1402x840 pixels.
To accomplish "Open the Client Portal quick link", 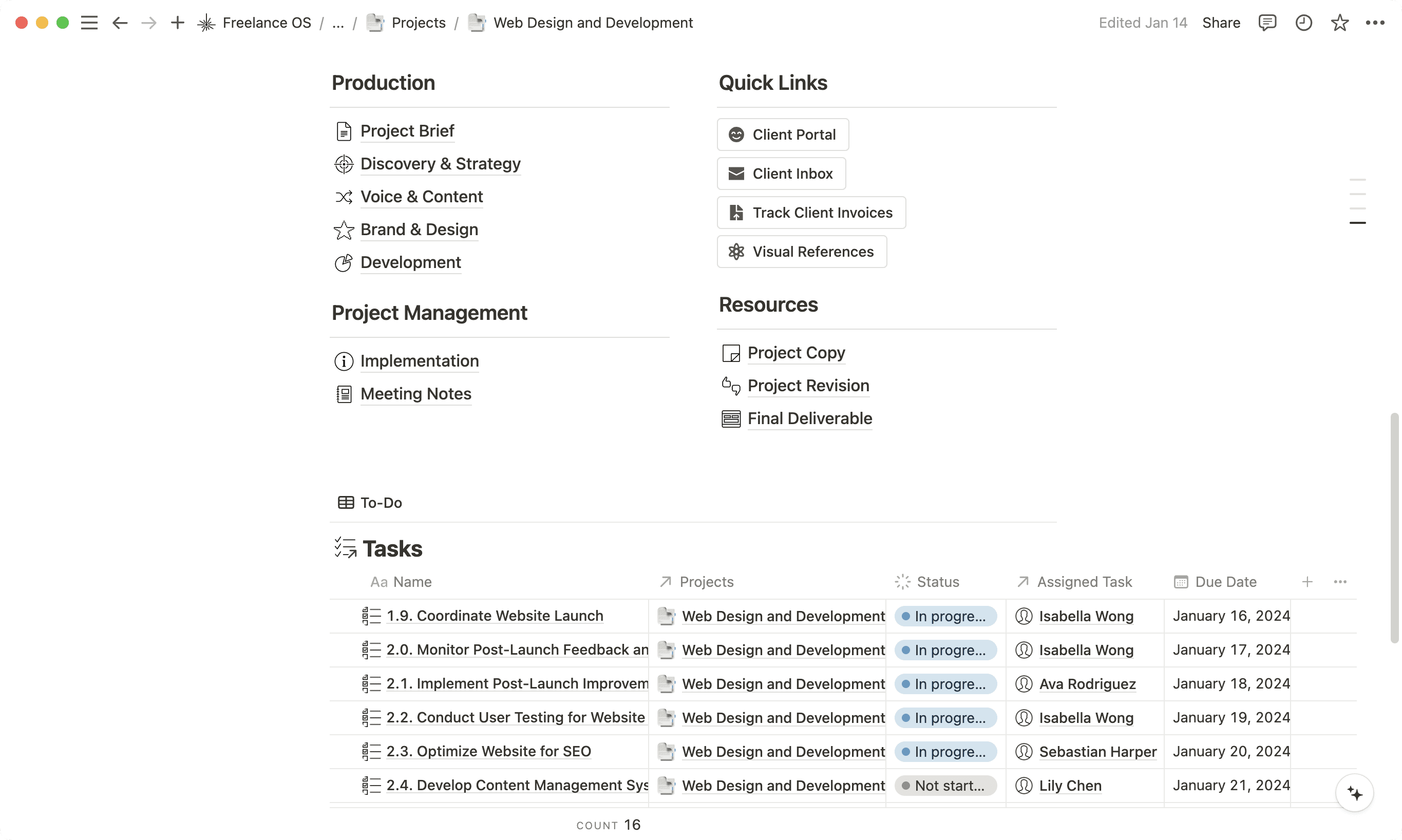I will 783,135.
